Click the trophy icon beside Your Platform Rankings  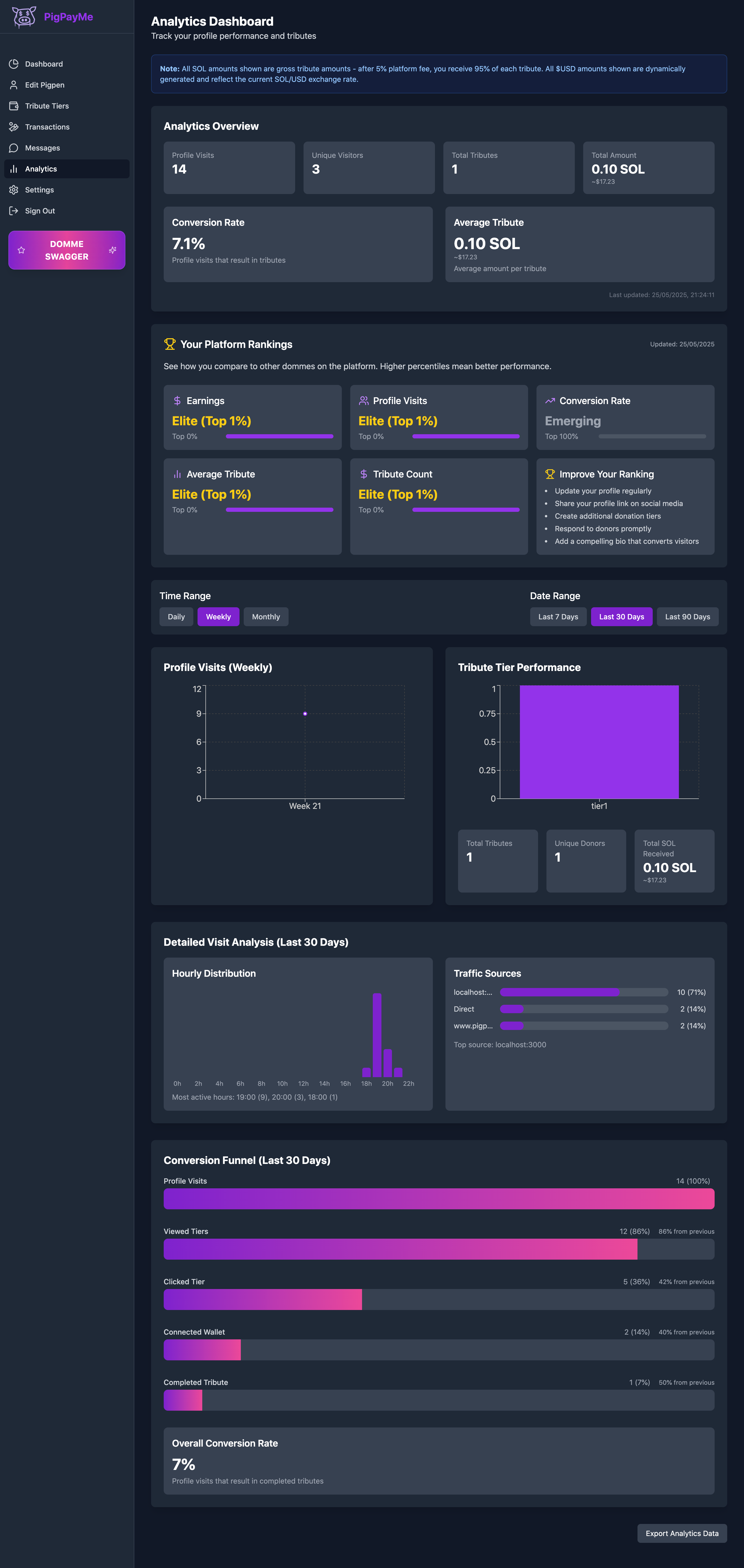170,345
